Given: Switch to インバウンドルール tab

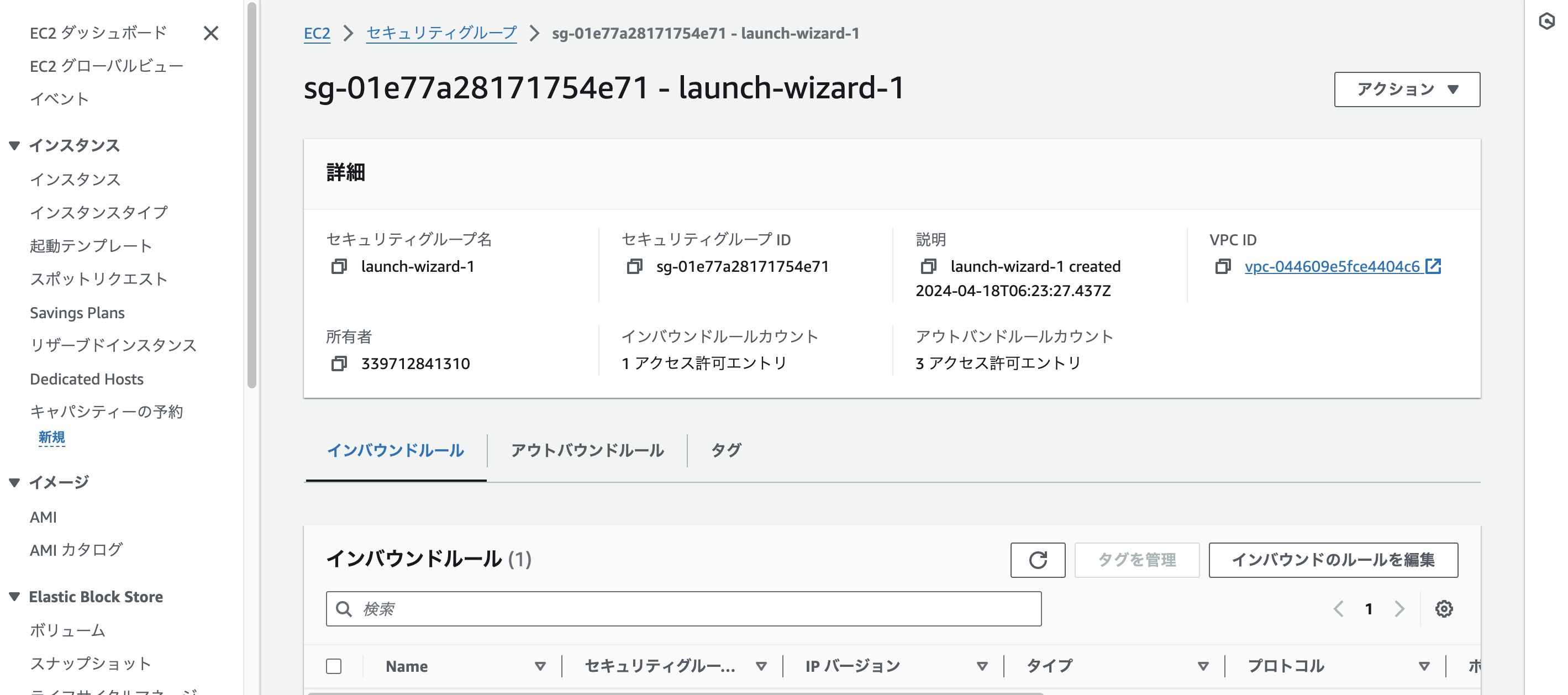Looking at the screenshot, I should point(396,450).
